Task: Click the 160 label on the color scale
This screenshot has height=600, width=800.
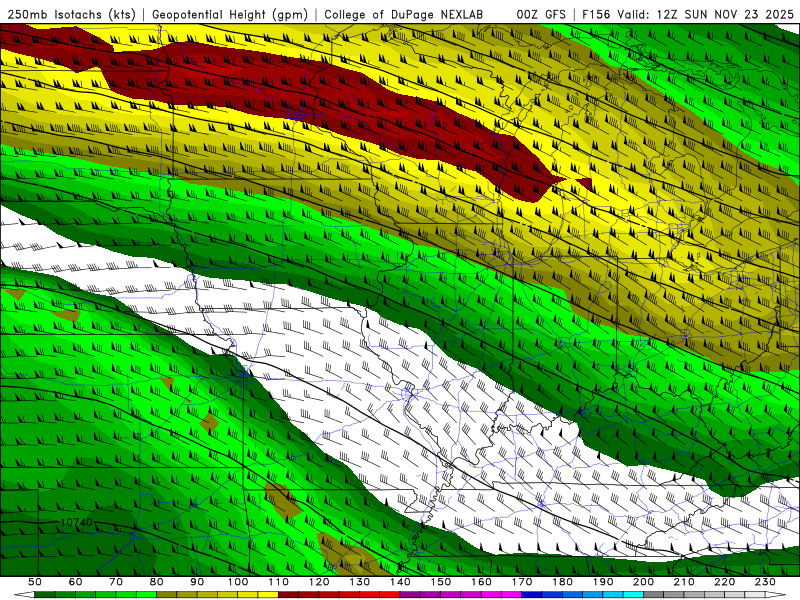Action: click(x=481, y=582)
